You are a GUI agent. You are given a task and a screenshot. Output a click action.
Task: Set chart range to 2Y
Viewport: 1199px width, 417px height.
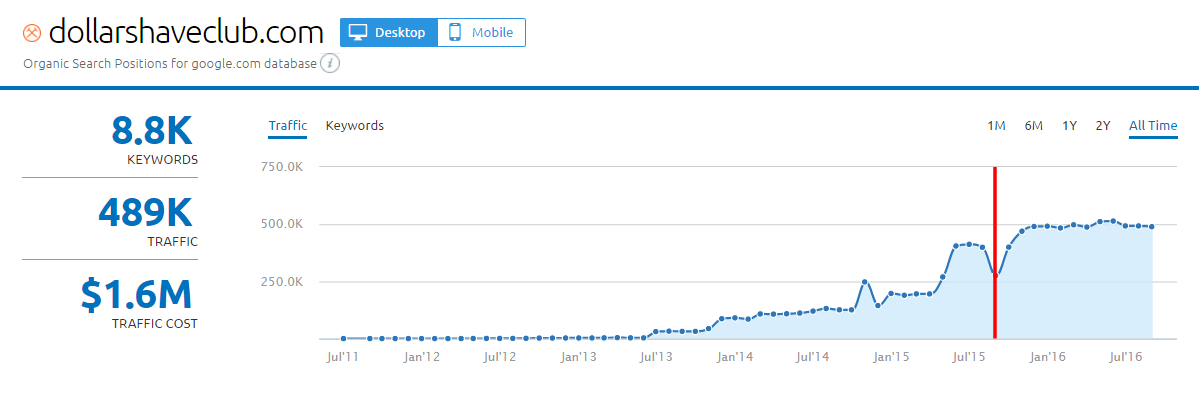tap(1103, 125)
